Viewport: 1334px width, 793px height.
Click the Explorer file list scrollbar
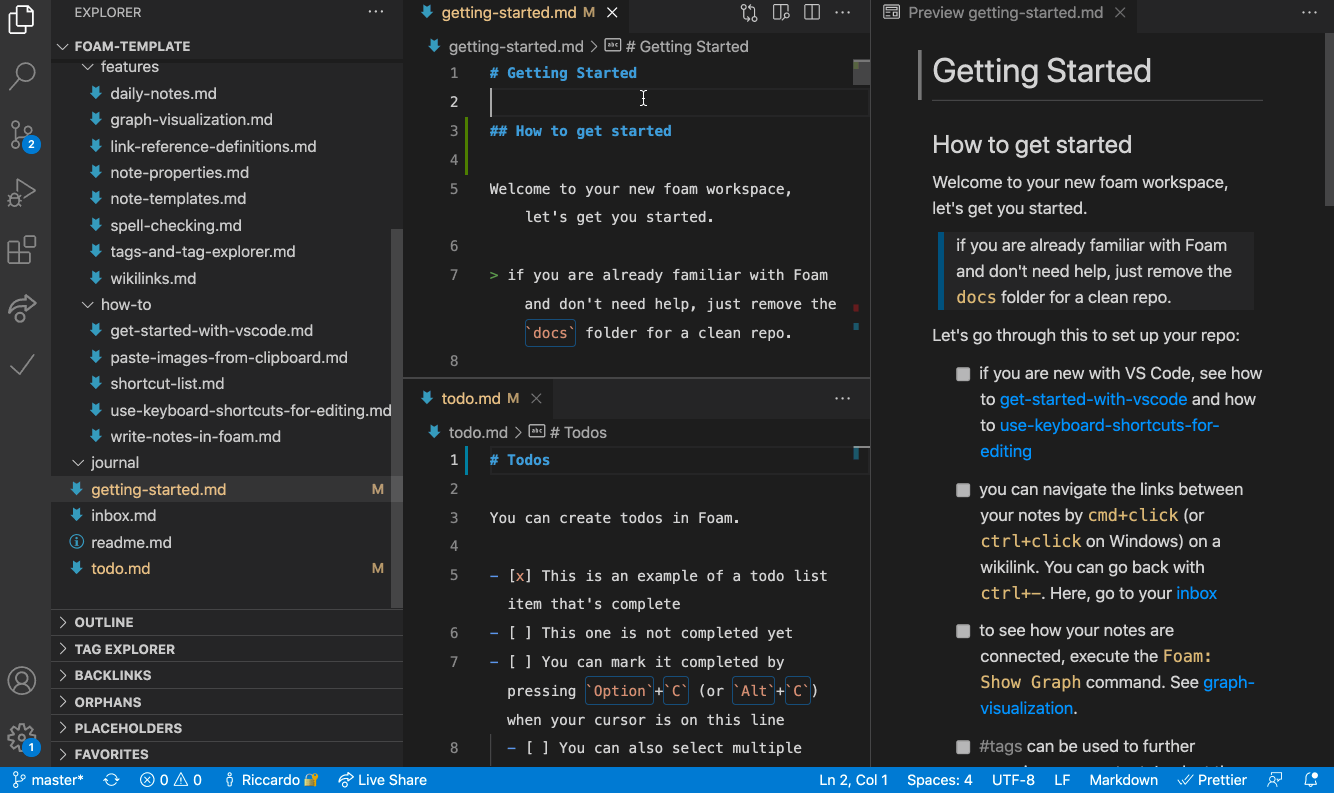tap(397, 418)
